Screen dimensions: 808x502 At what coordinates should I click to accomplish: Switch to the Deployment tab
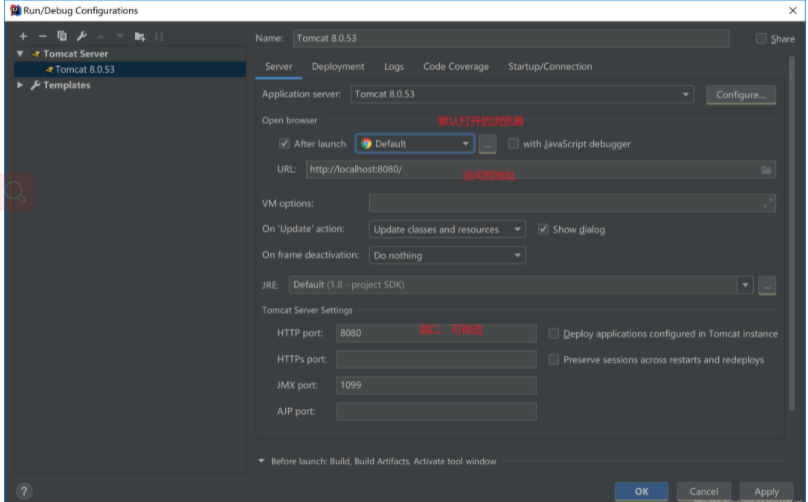338,66
